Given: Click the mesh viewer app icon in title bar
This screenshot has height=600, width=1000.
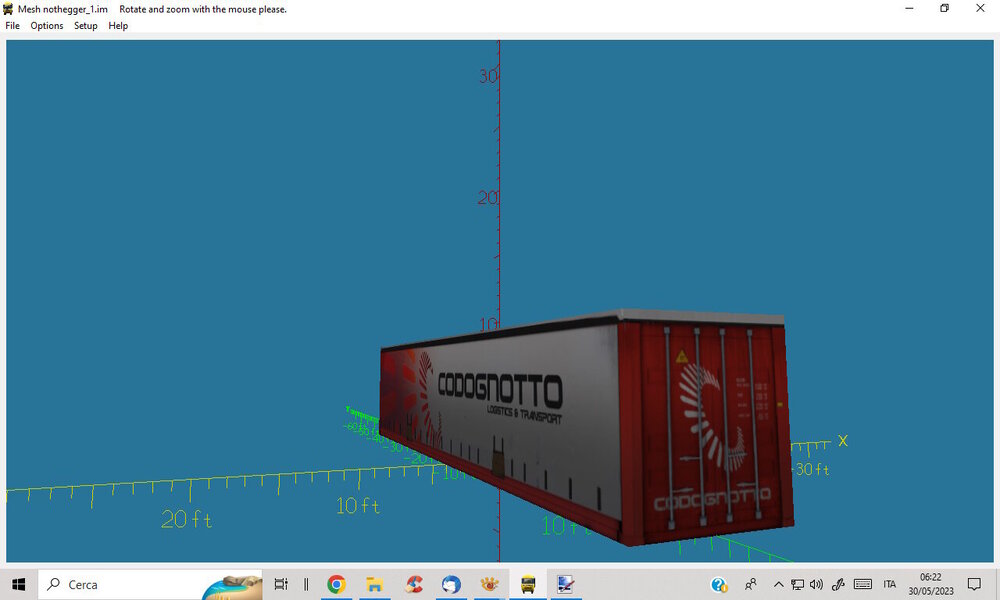Looking at the screenshot, I should (x=8, y=9).
